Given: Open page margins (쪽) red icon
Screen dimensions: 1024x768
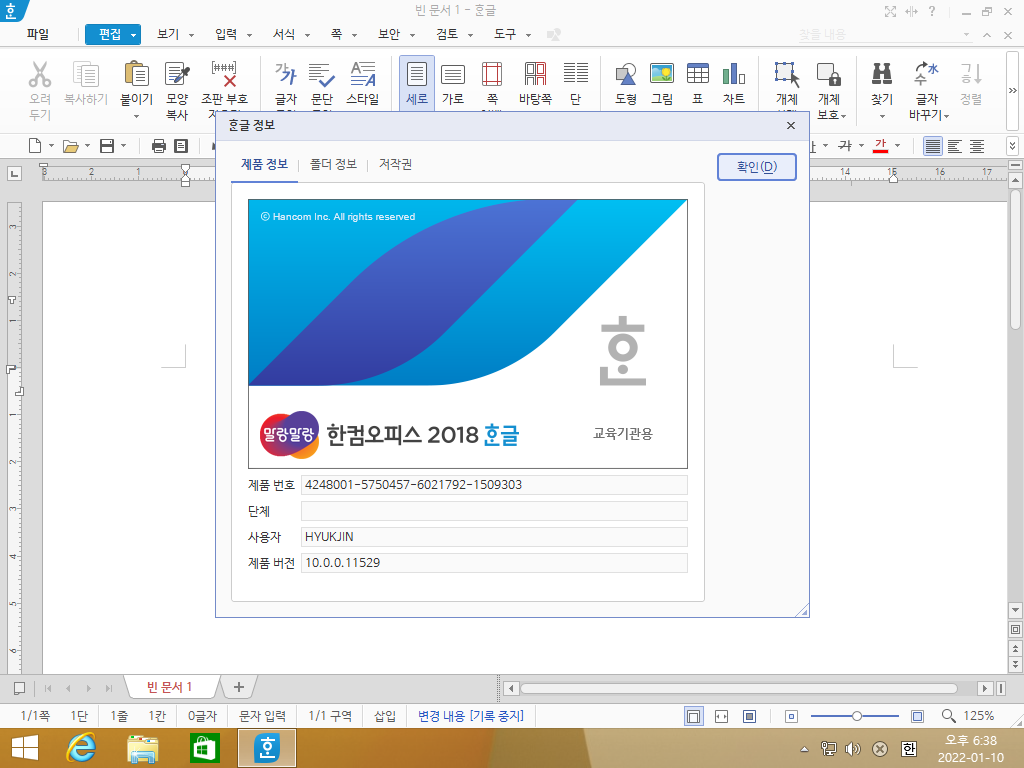Looking at the screenshot, I should (492, 74).
